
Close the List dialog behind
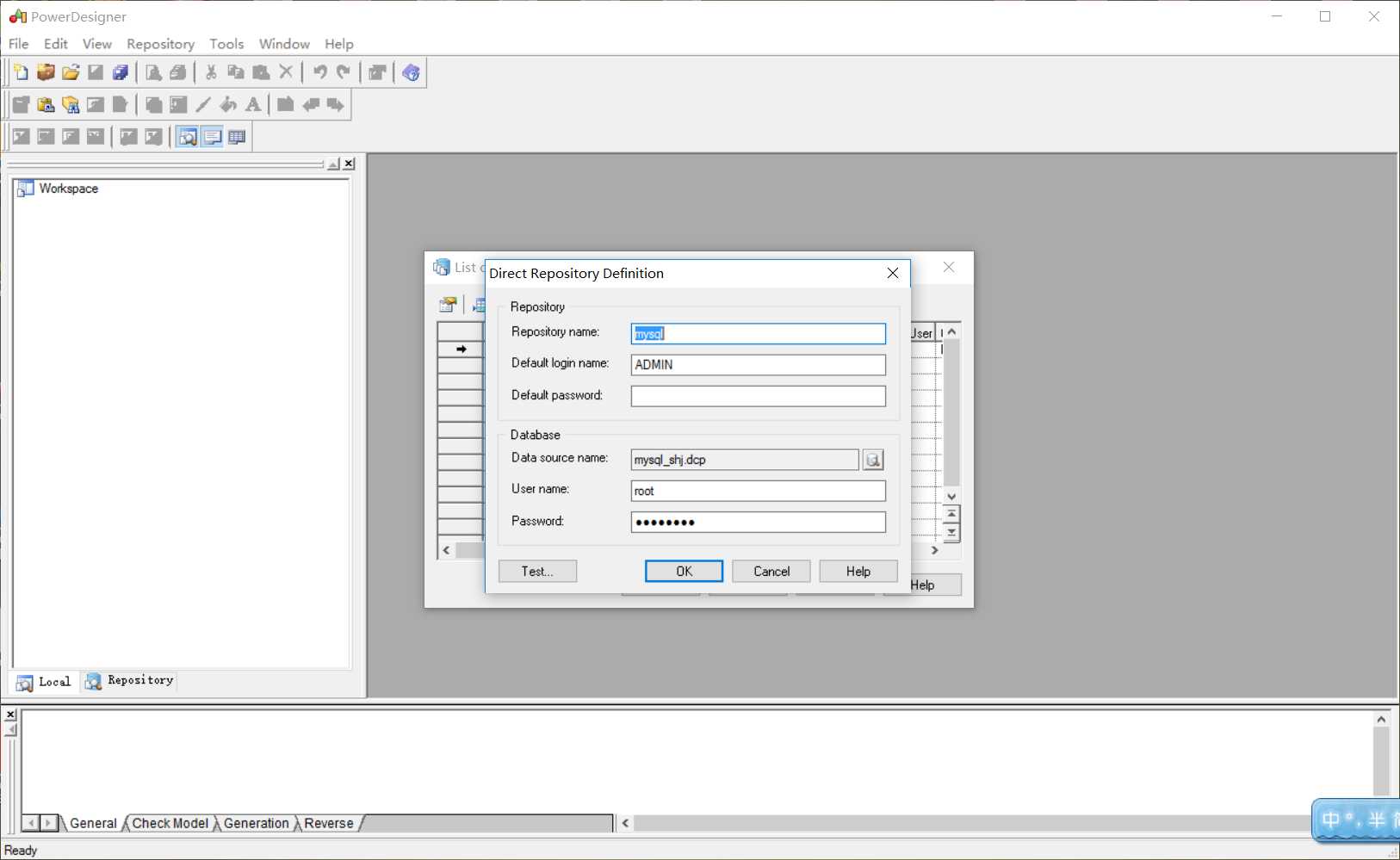(949, 268)
